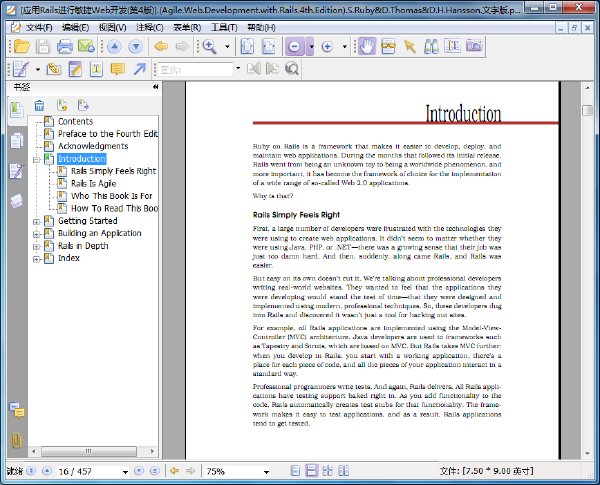Select the Textbox T tool
Viewport: 600px width, 485px height.
tap(96, 69)
